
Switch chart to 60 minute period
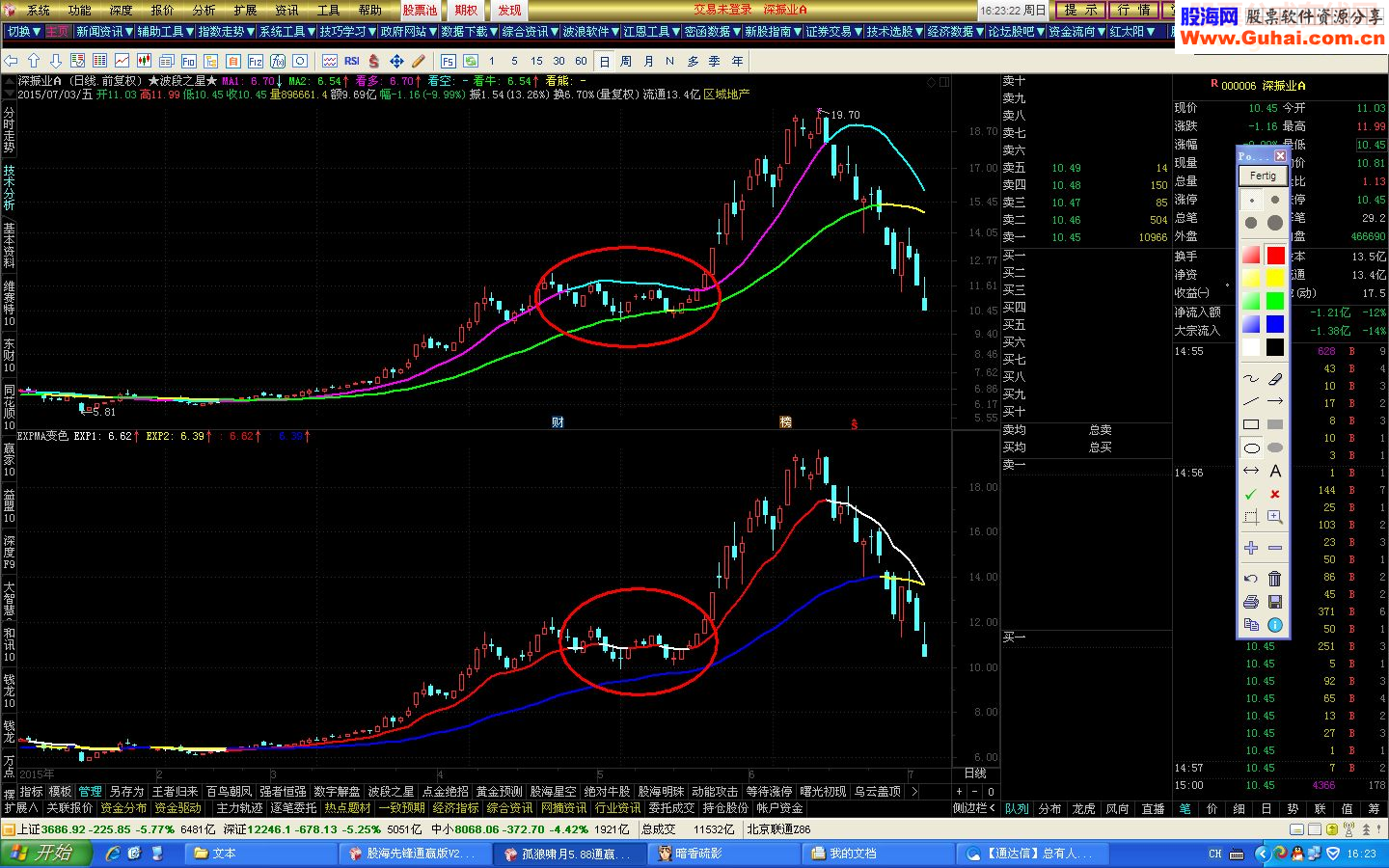click(581, 61)
